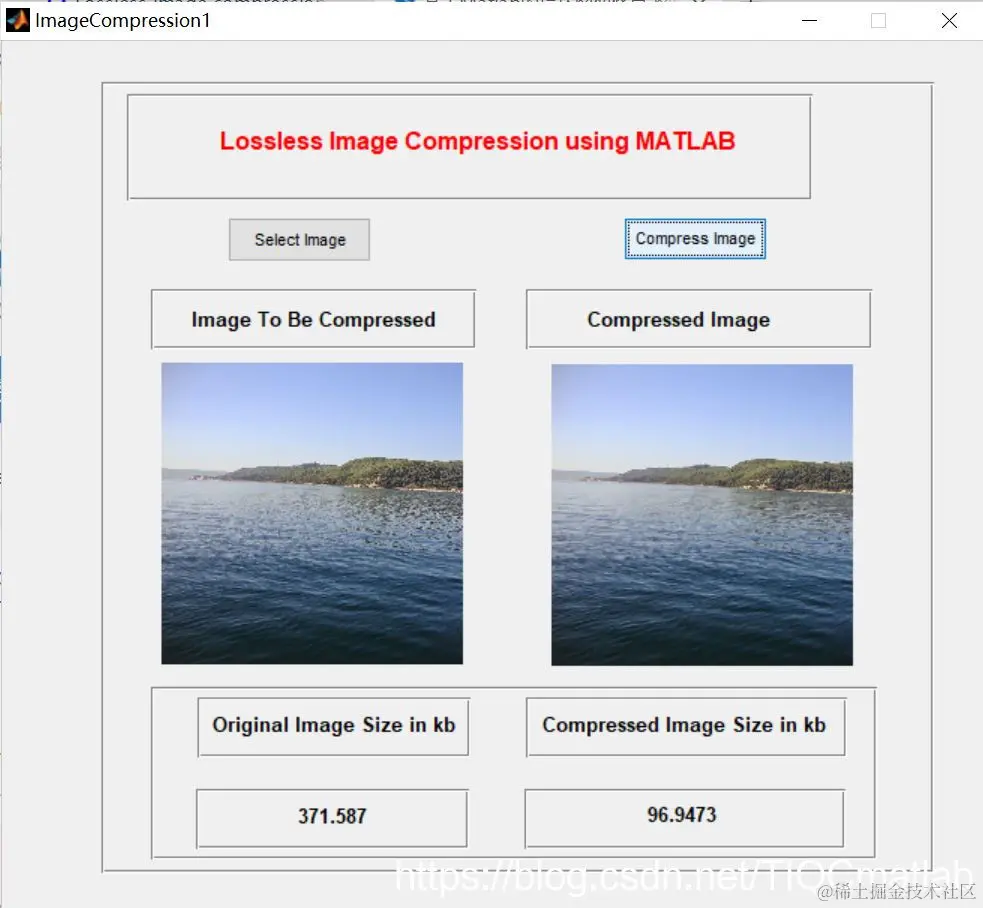Close the ImageCompression1 window

point(949,21)
